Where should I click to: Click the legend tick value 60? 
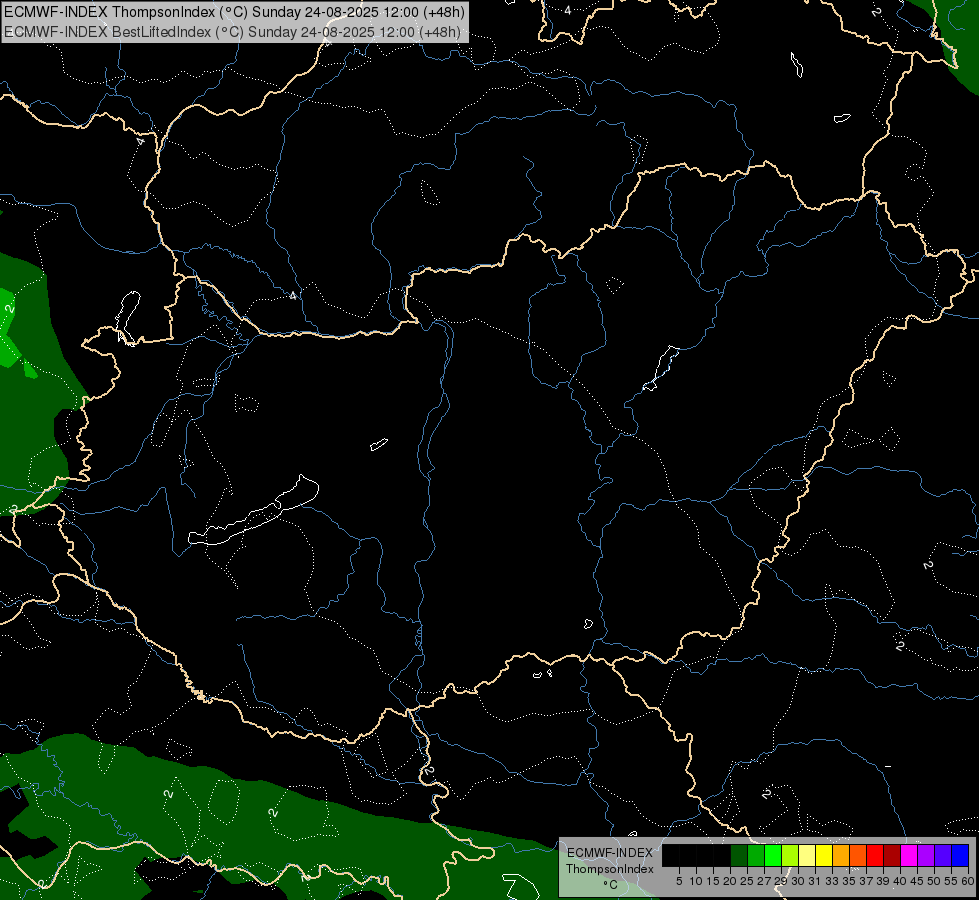tap(968, 881)
